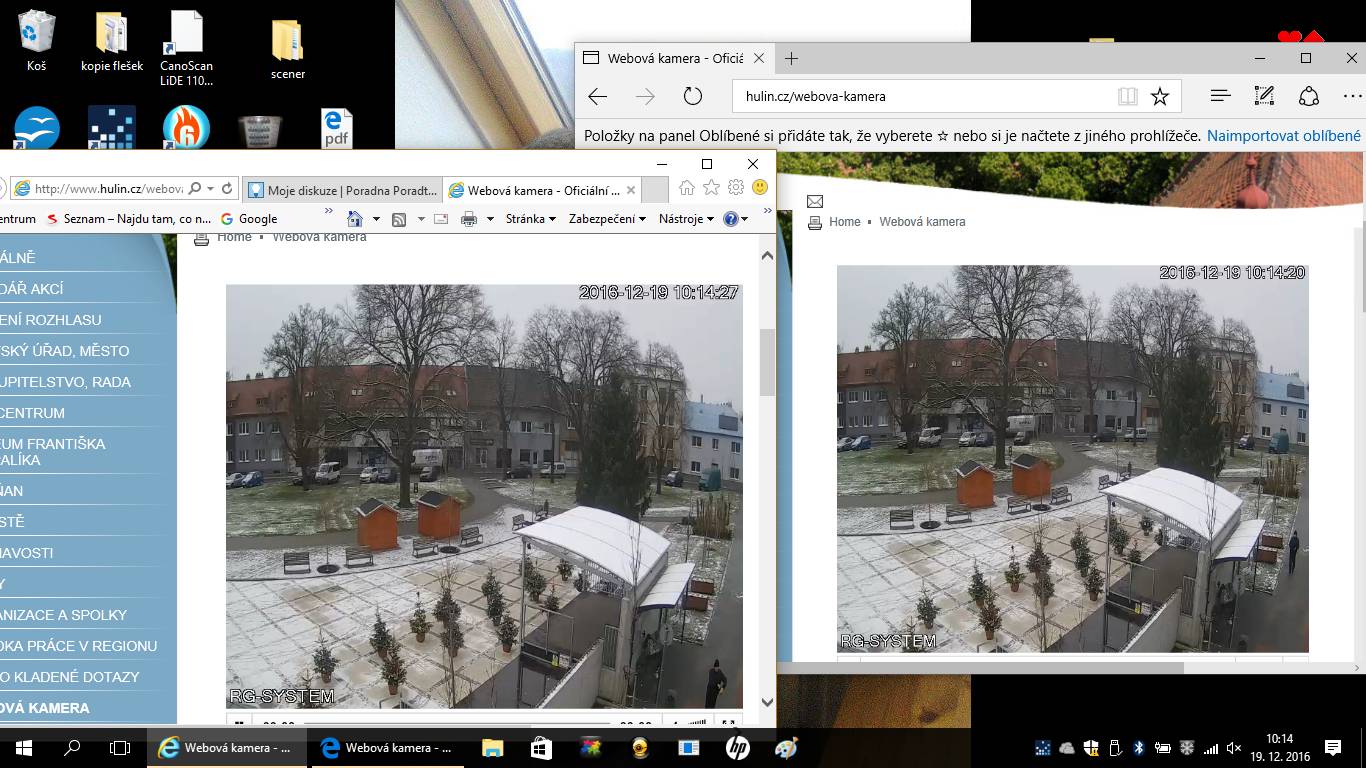Click Internet Explorer address bar URL field
The image size is (1366, 768).
click(108, 188)
